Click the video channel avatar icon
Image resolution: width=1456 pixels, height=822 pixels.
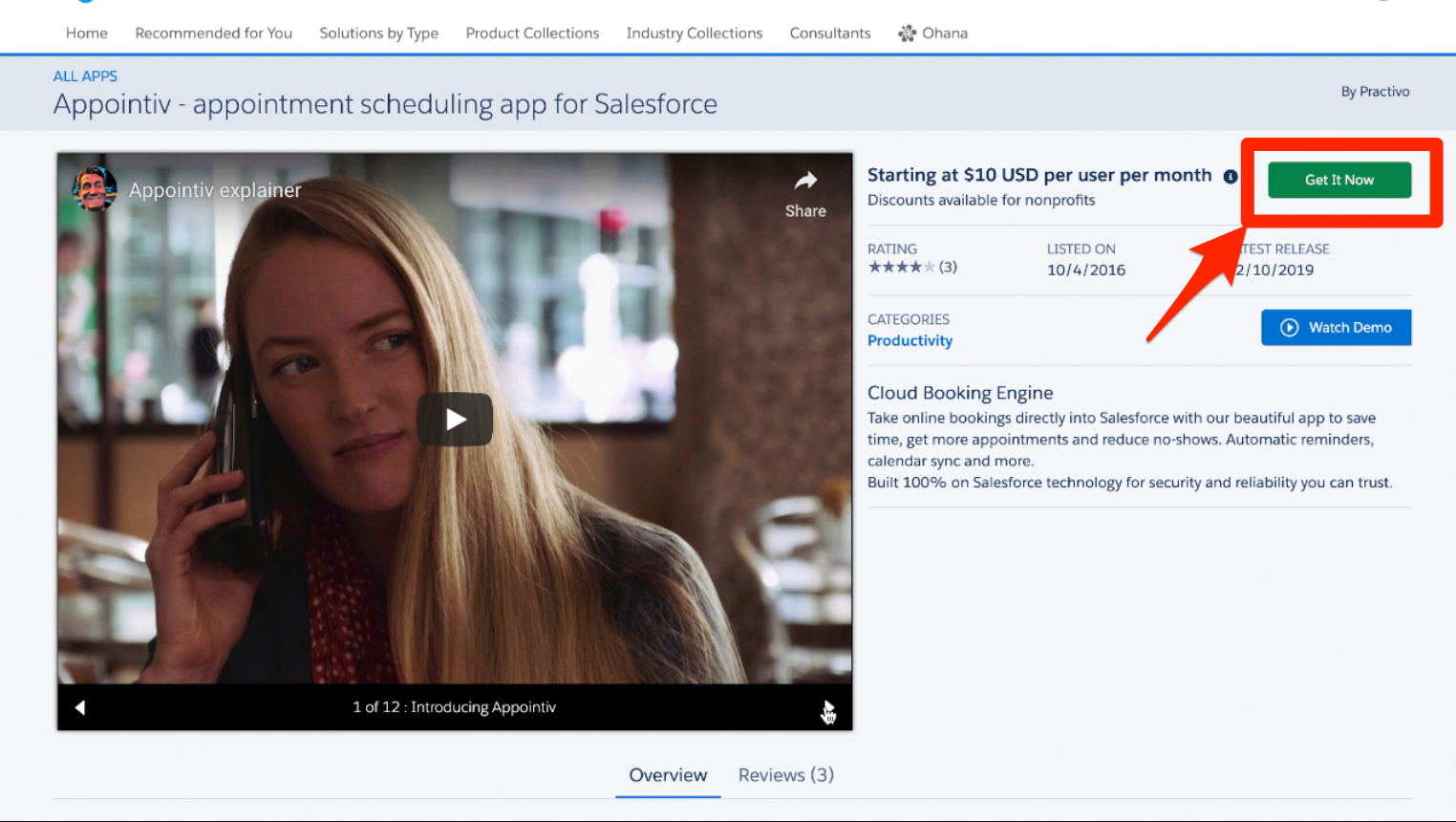(95, 188)
